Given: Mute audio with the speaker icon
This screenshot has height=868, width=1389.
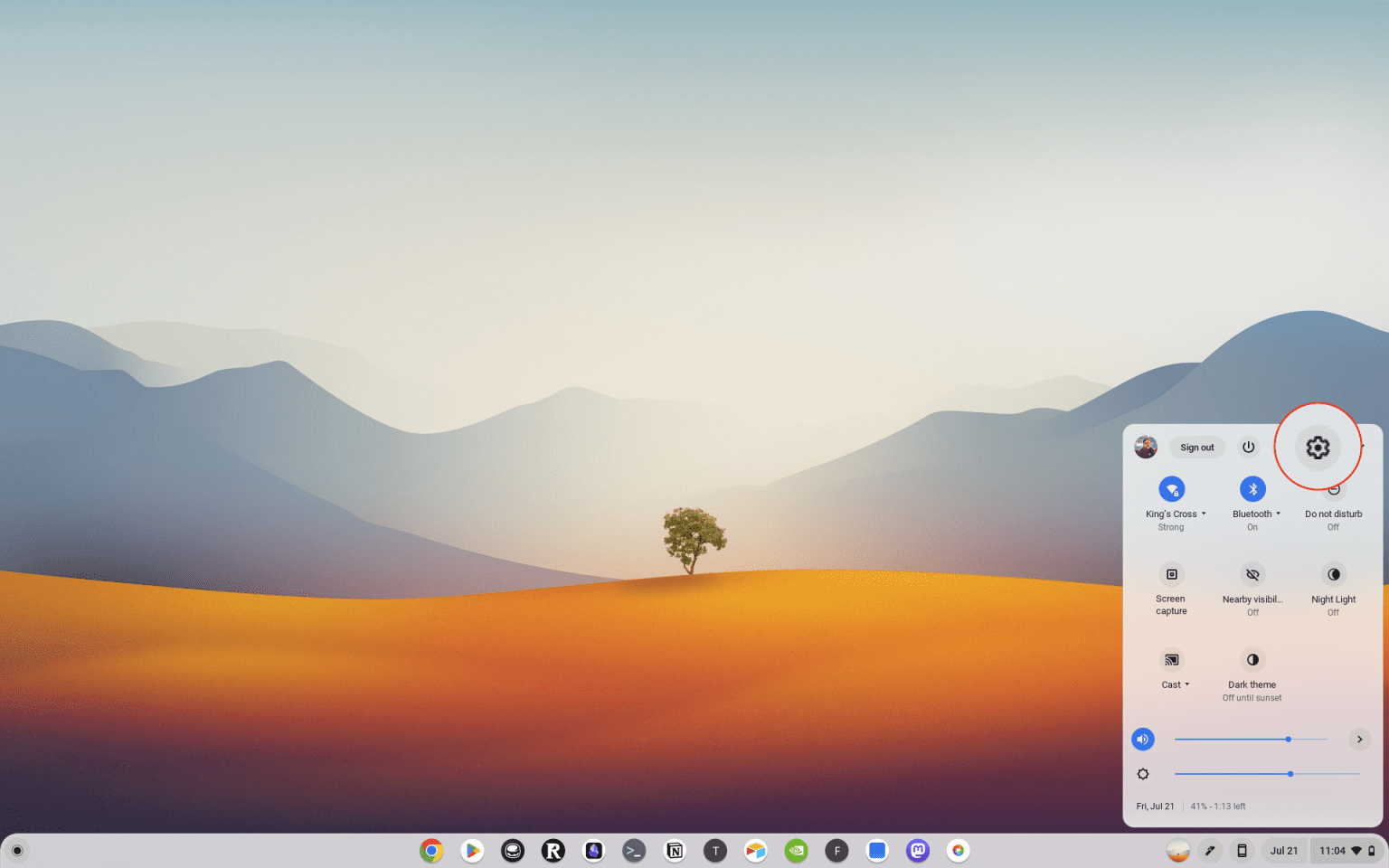Looking at the screenshot, I should 1142,739.
